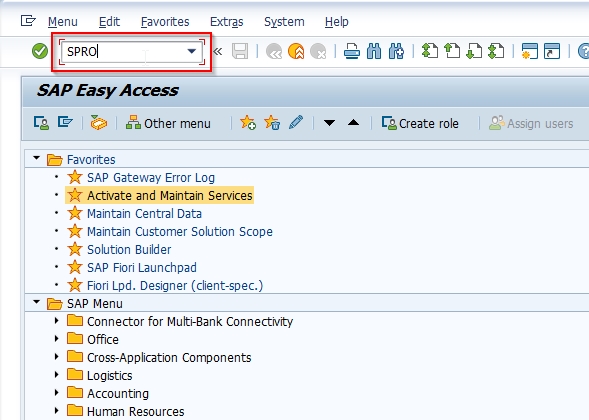This screenshot has height=420, width=589.
Task: Open the System menu
Action: click(x=284, y=22)
